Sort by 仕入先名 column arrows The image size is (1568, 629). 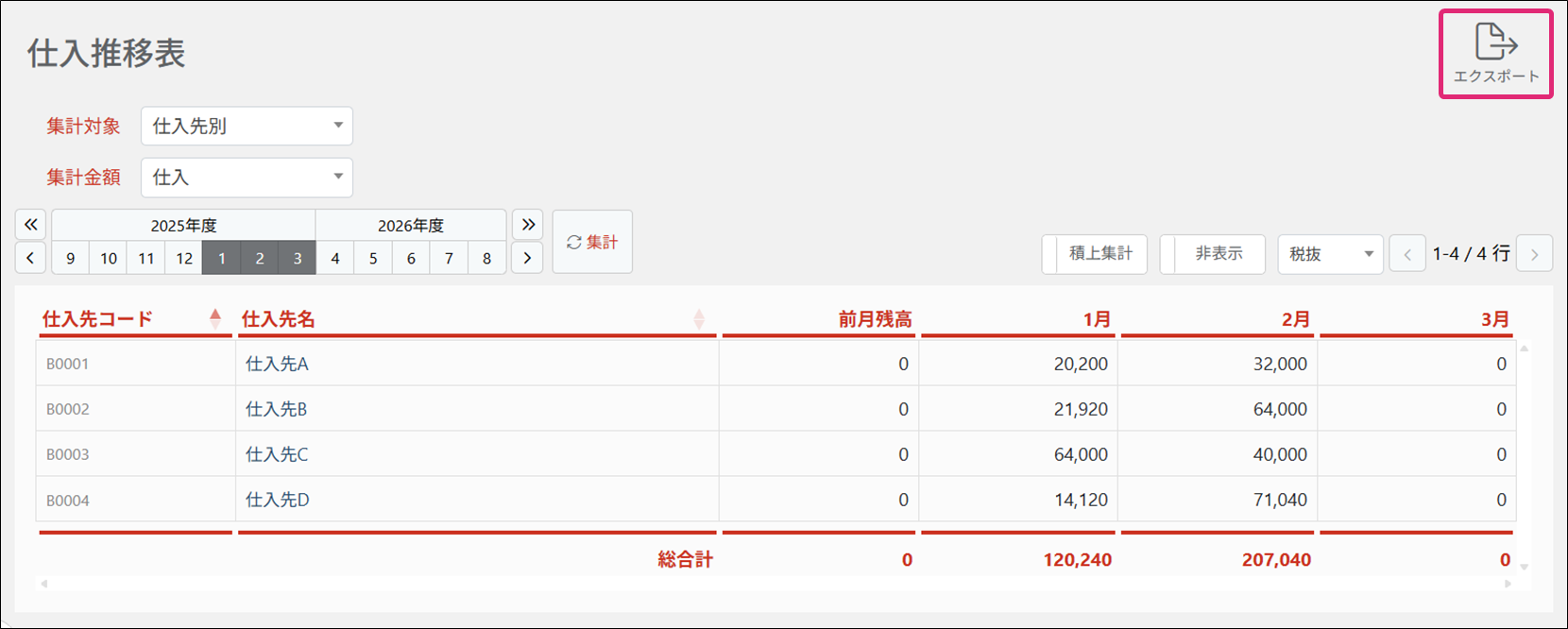(699, 319)
